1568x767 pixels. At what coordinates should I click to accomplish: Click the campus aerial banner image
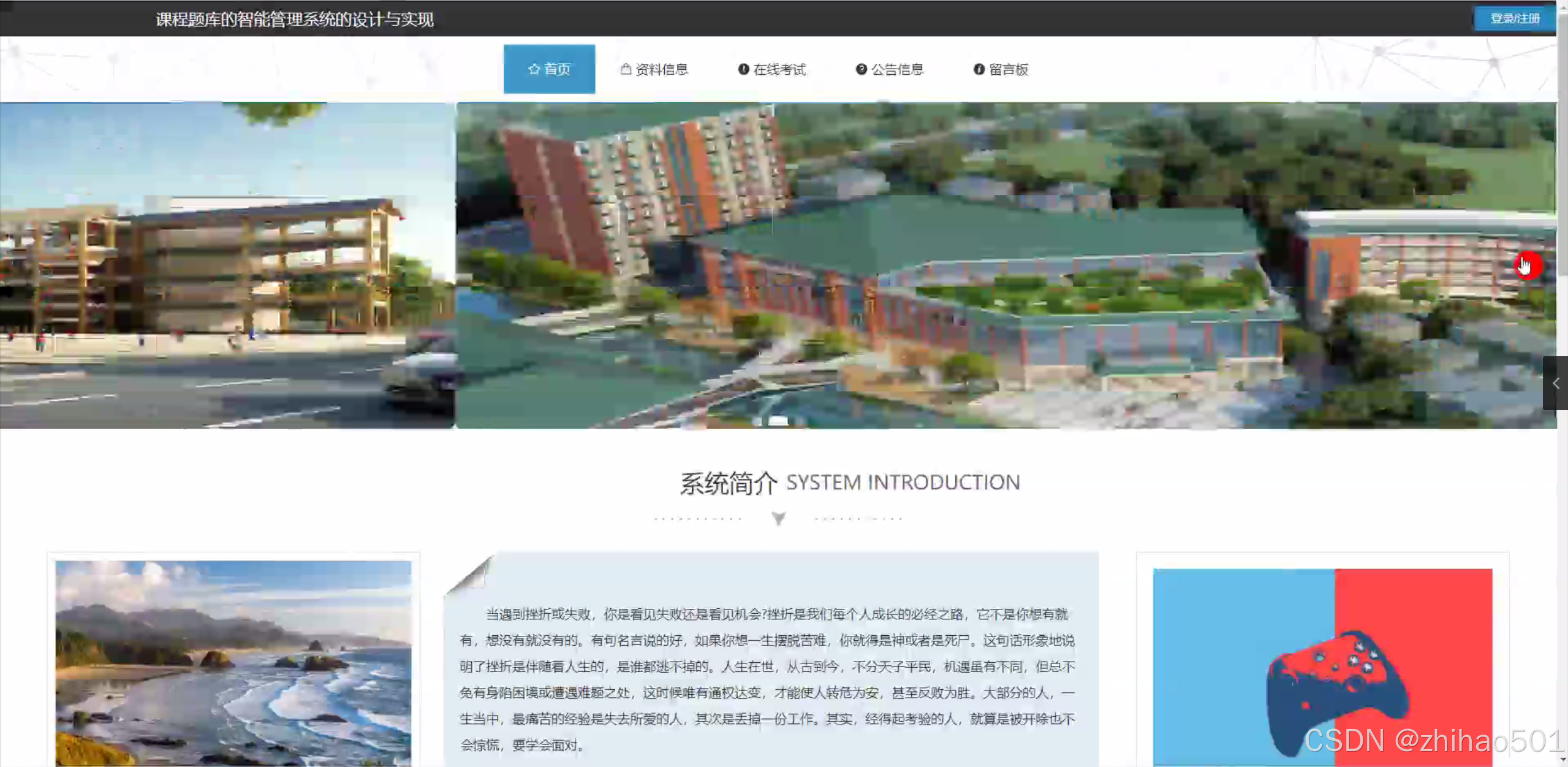tap(1006, 265)
